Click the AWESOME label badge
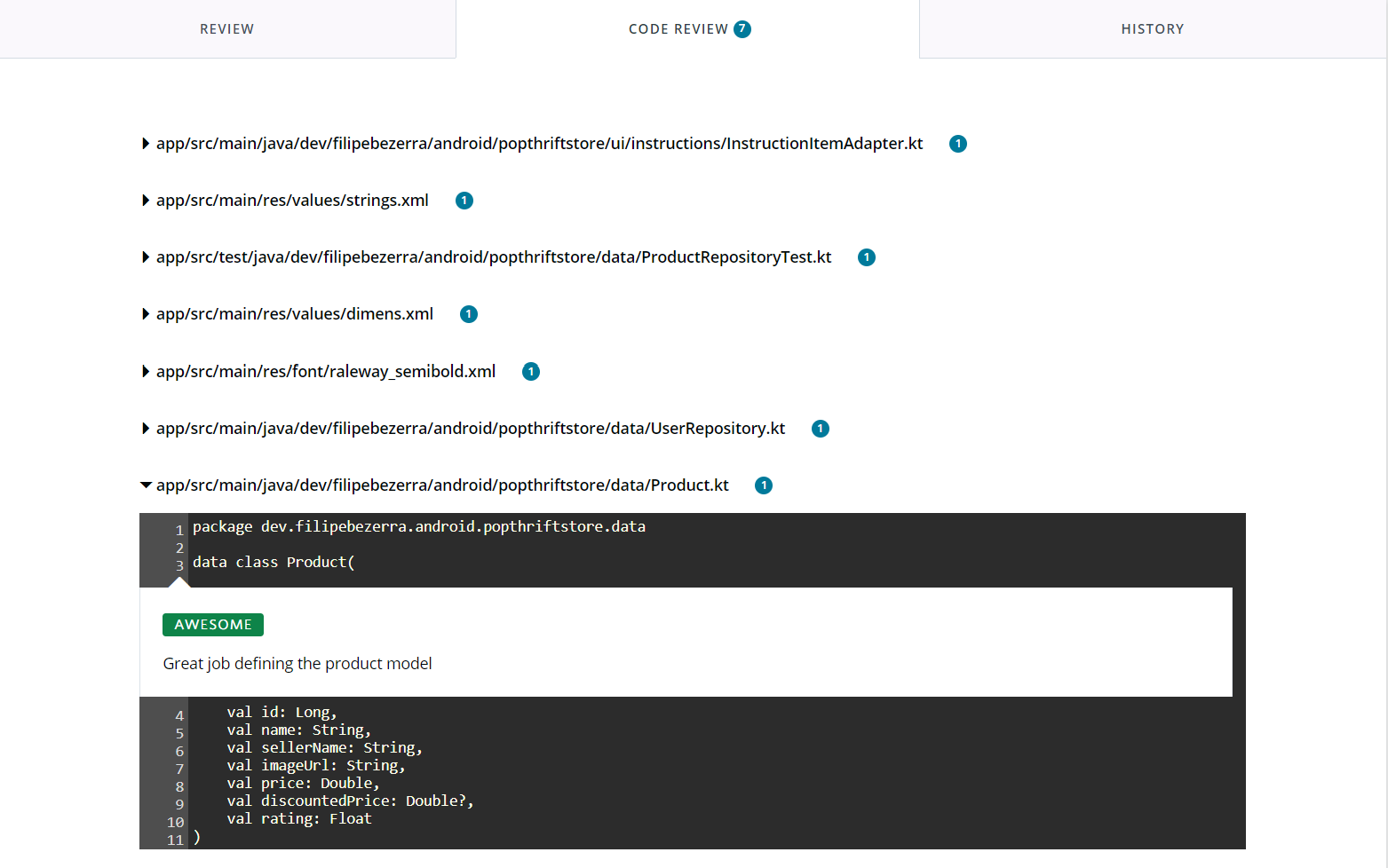Viewport: 1388px width, 868px height. pyautogui.click(x=213, y=625)
